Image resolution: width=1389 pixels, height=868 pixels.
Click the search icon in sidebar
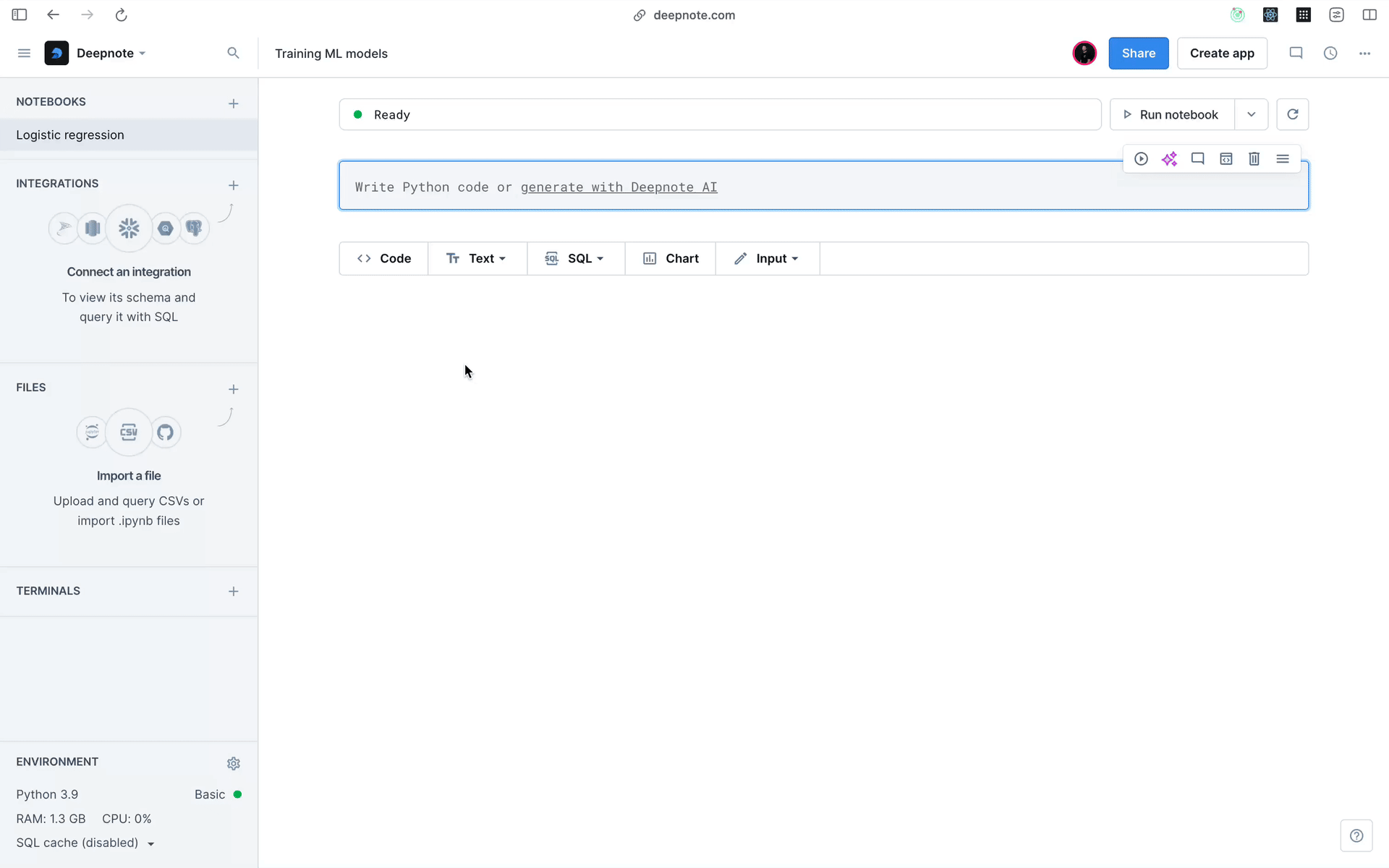(233, 52)
